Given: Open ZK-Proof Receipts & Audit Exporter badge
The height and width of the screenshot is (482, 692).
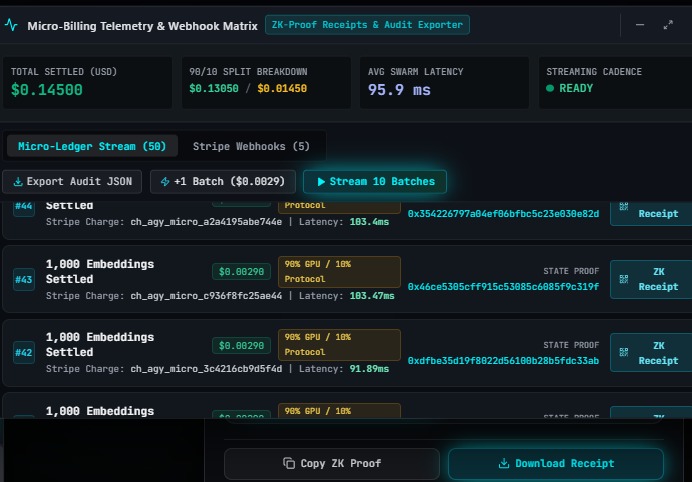Looking at the screenshot, I should pyautogui.click(x=367, y=25).
